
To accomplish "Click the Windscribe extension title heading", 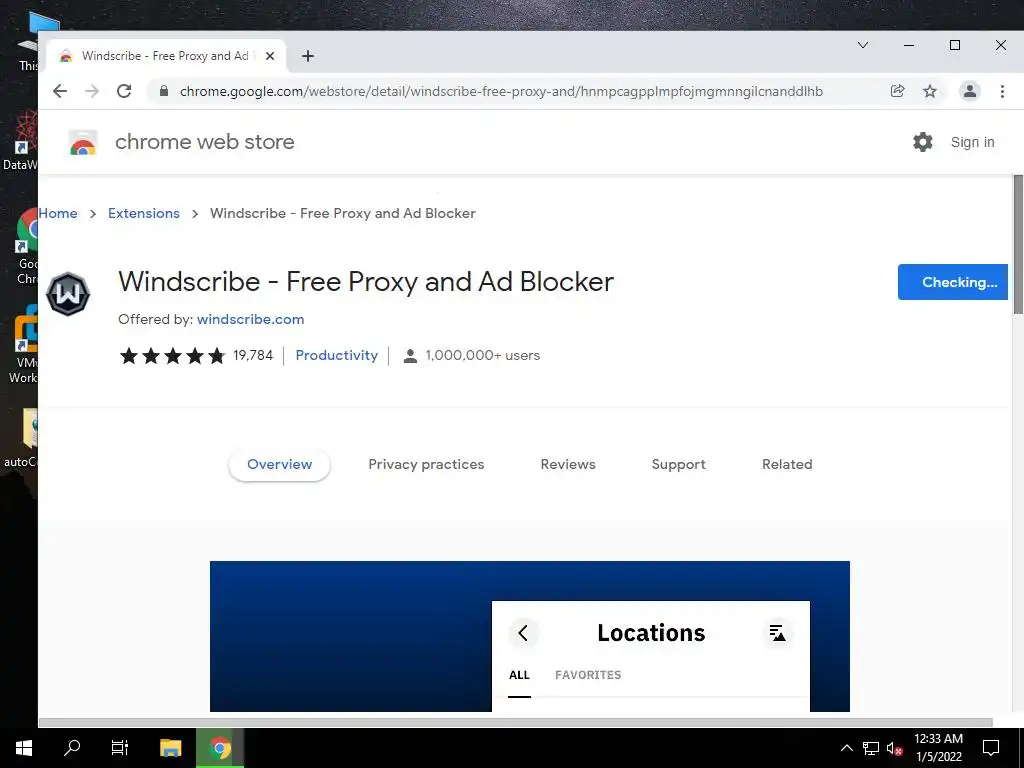I will point(366,282).
